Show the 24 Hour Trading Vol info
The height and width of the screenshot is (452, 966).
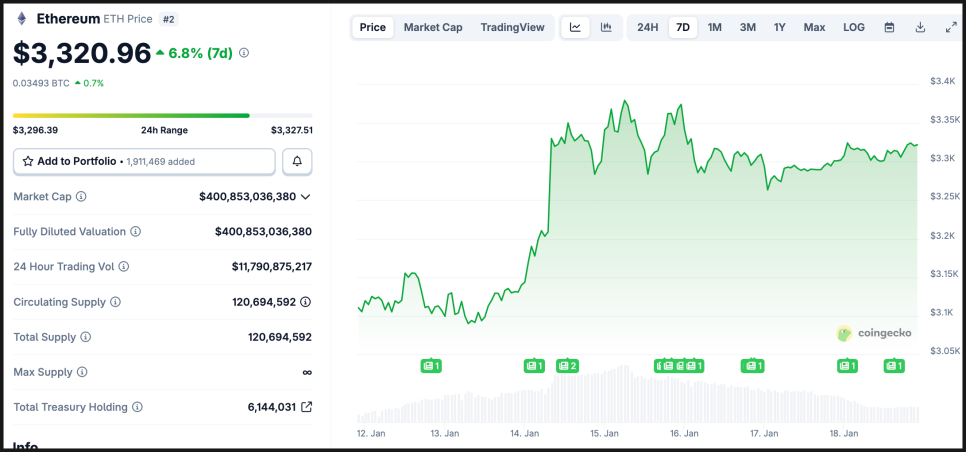tap(124, 267)
